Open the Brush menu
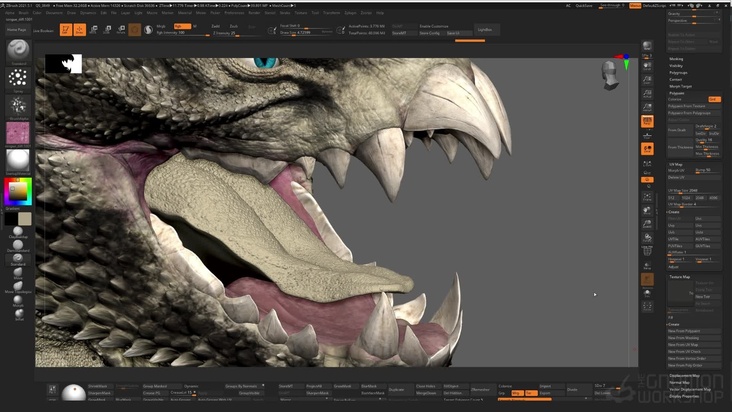This screenshot has height=412, width=732. click(x=23, y=13)
